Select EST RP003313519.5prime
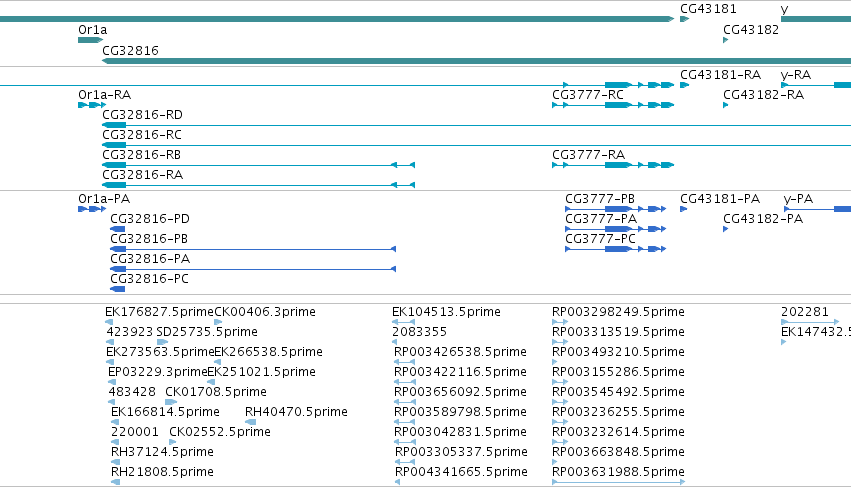This screenshot has width=851, height=487. pyautogui.click(x=618, y=332)
